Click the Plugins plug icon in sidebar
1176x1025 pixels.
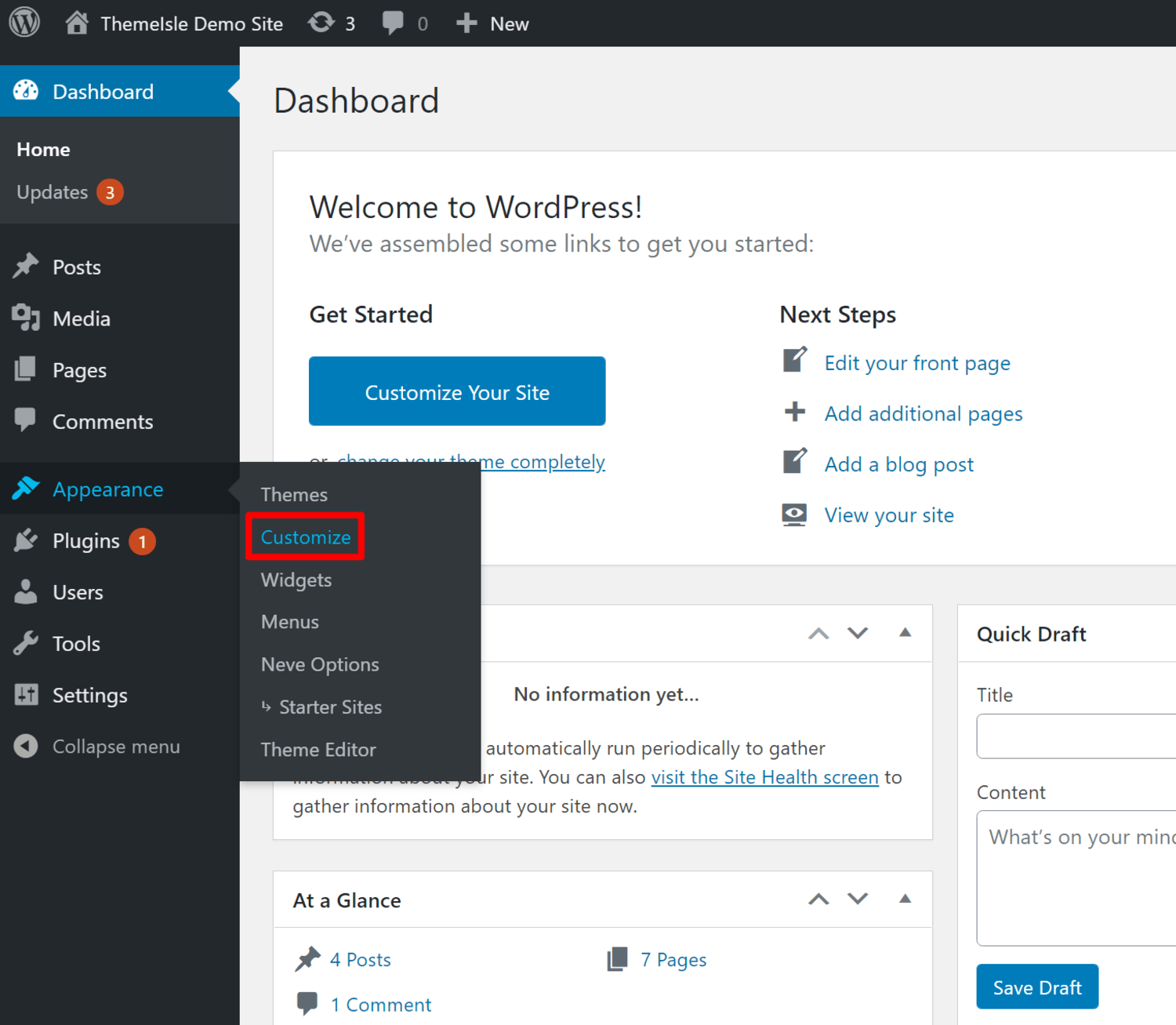[x=26, y=540]
